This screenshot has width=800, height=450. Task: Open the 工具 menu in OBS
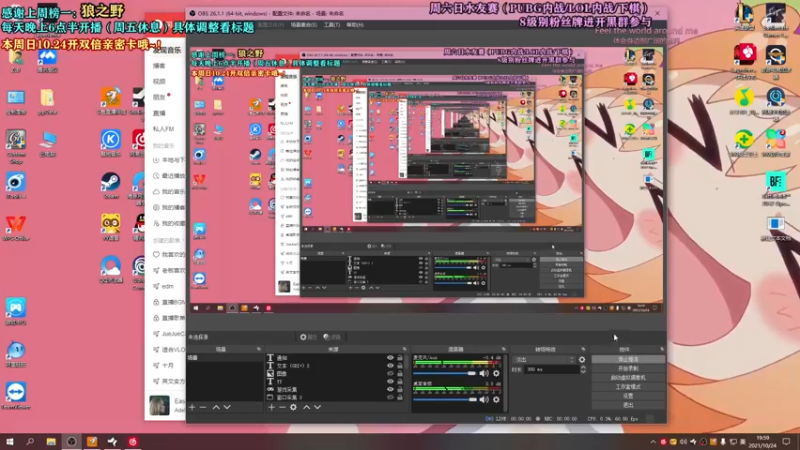click(332, 25)
